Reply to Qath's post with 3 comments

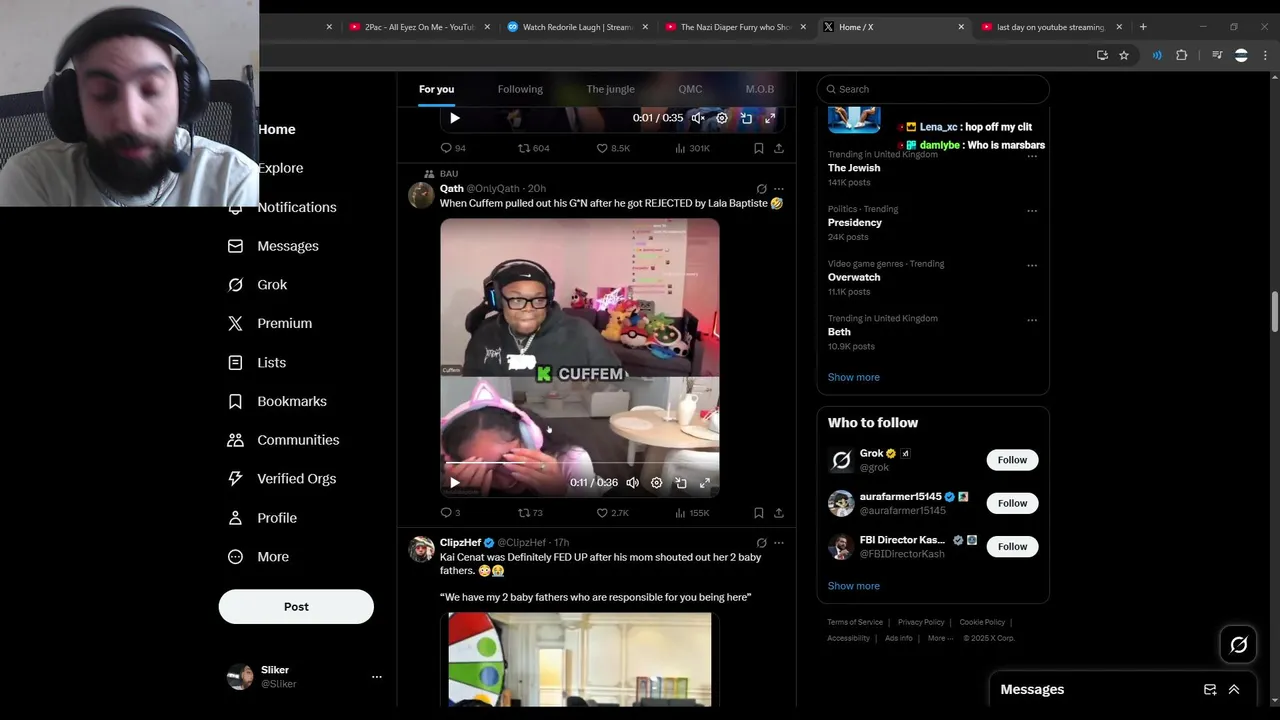coord(450,513)
